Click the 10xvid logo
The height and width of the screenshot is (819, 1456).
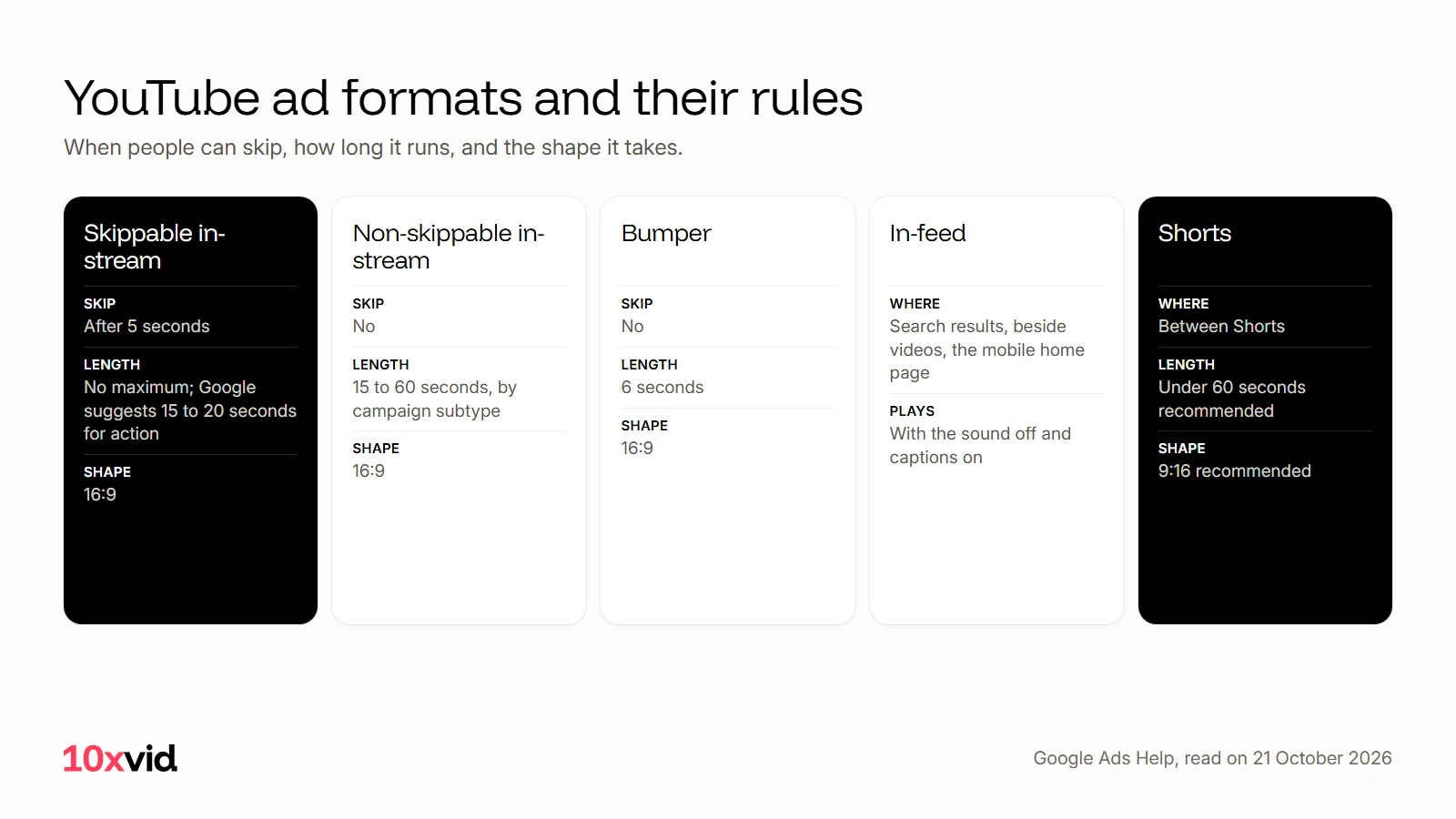120,759
